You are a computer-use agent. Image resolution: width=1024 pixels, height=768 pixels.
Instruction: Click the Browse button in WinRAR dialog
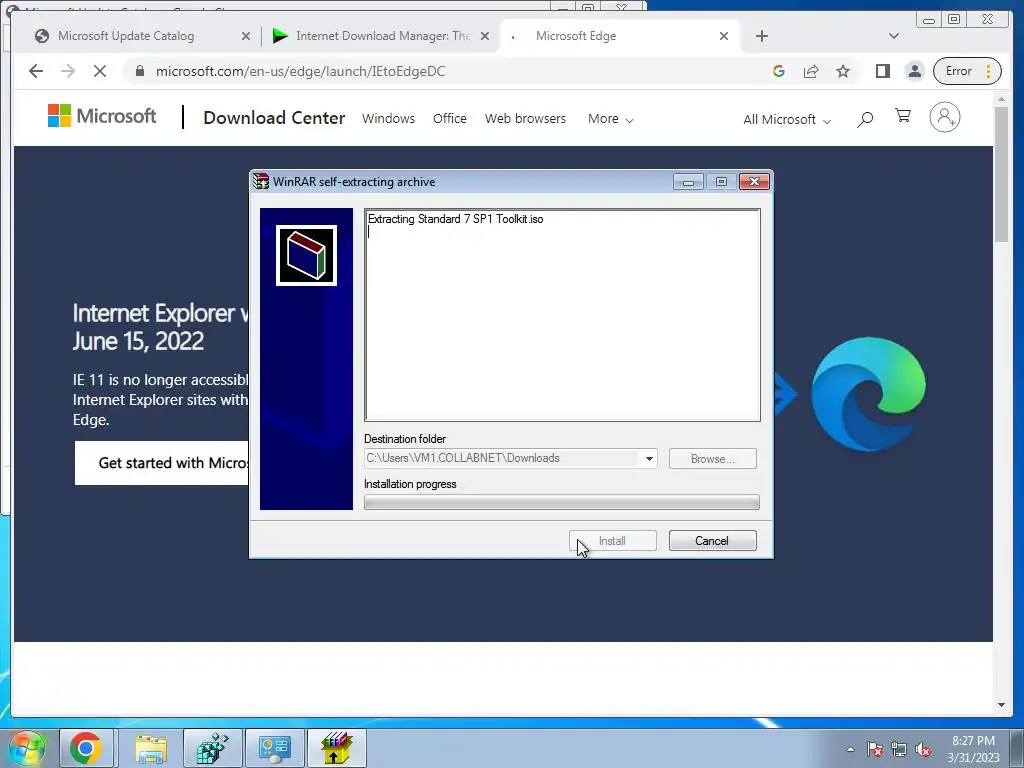coord(712,459)
